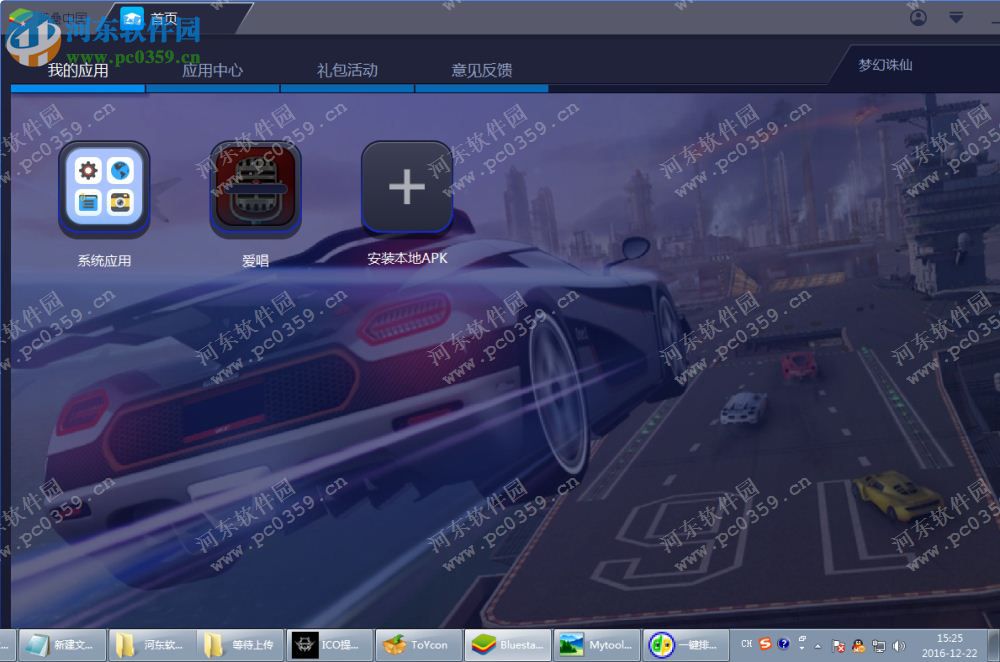
Task: Click the Action Center flag tray icon
Action: coord(839,646)
